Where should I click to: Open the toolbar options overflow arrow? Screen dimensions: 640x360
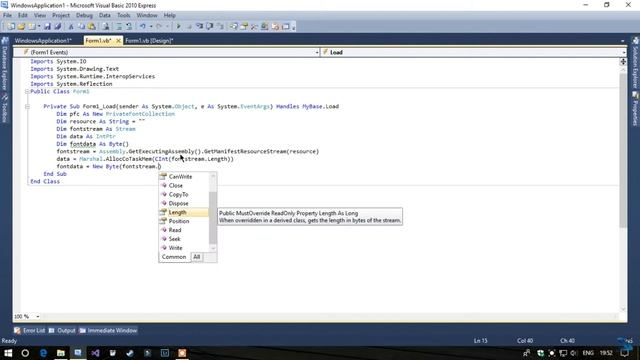293,27
